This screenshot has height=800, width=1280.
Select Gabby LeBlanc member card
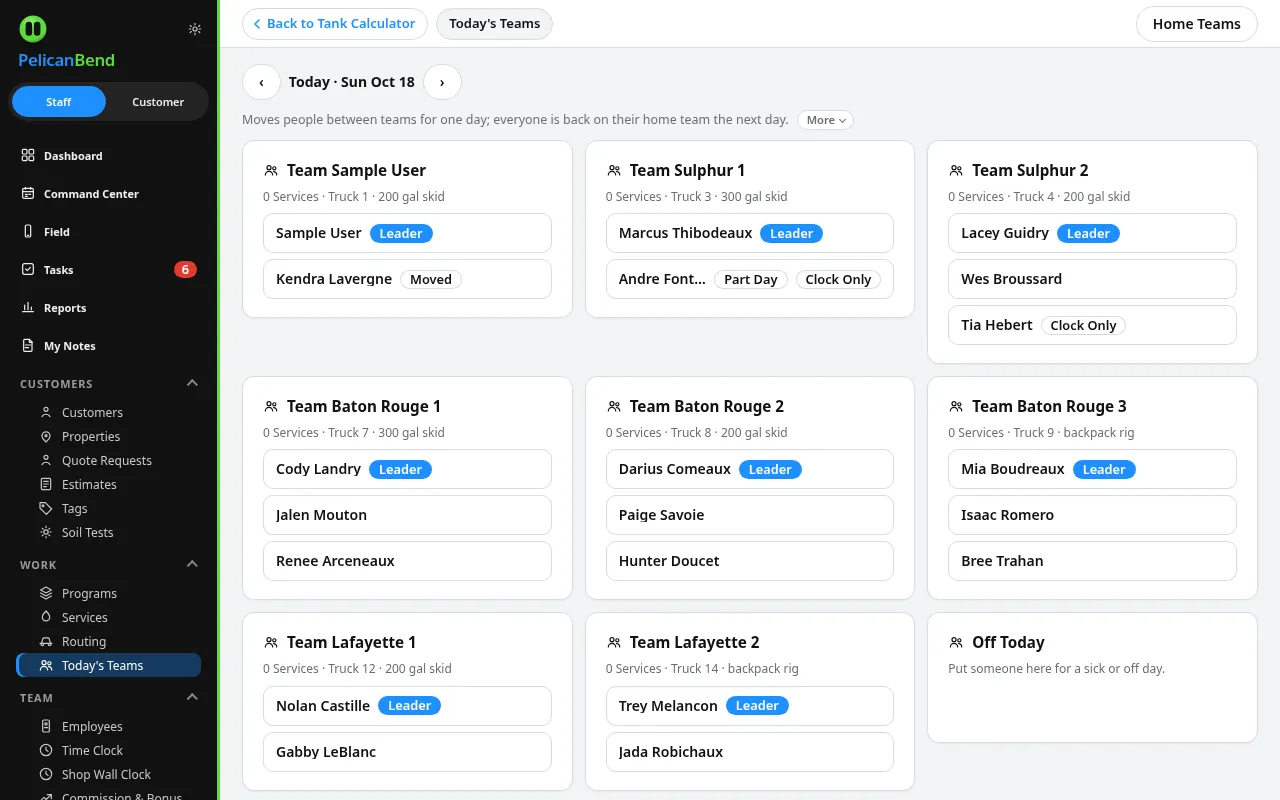click(407, 752)
